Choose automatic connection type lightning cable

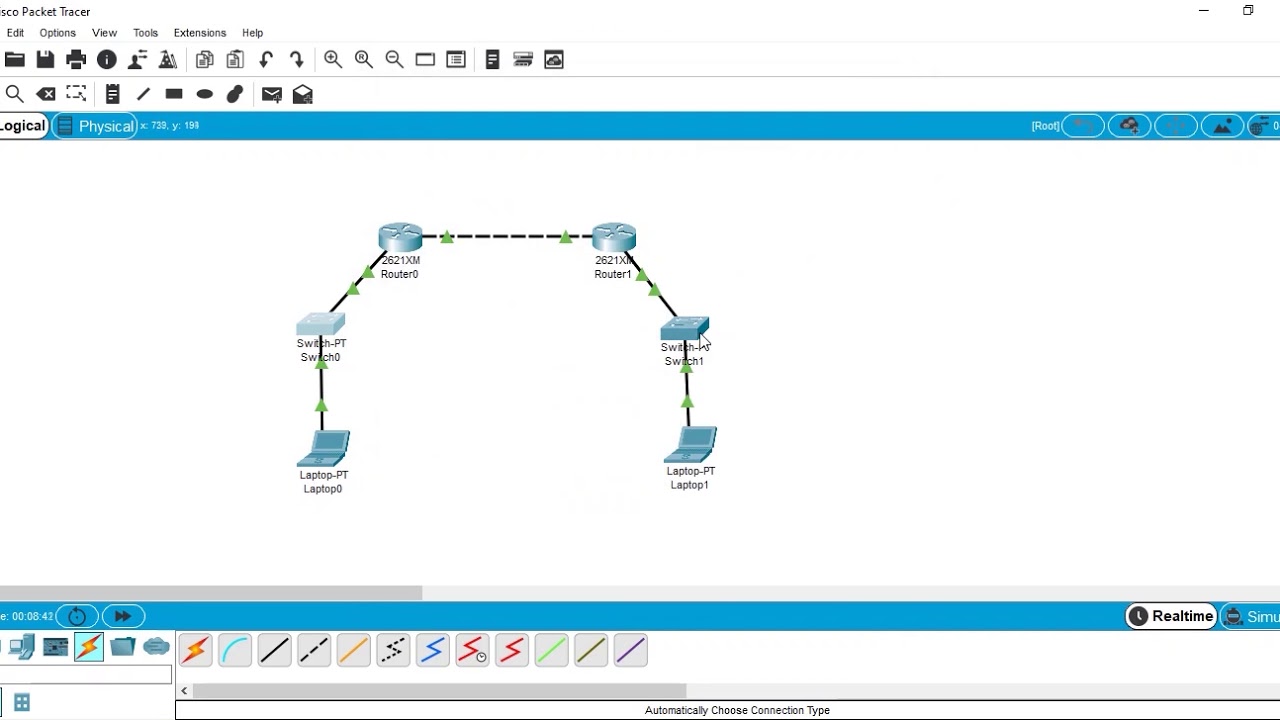tap(195, 650)
